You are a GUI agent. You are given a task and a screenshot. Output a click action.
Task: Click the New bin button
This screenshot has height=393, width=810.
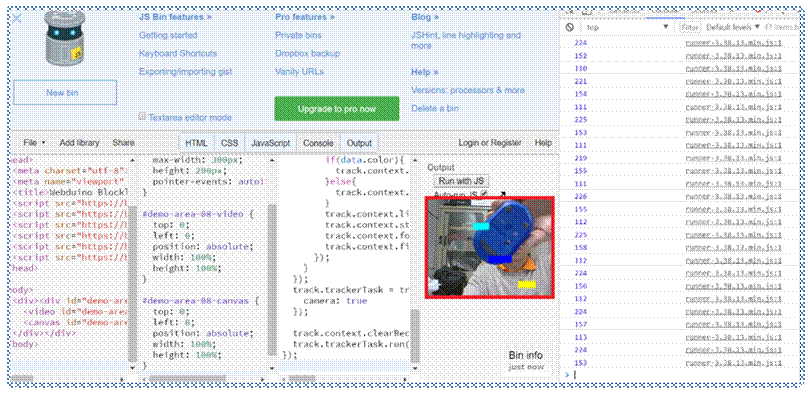[x=65, y=92]
